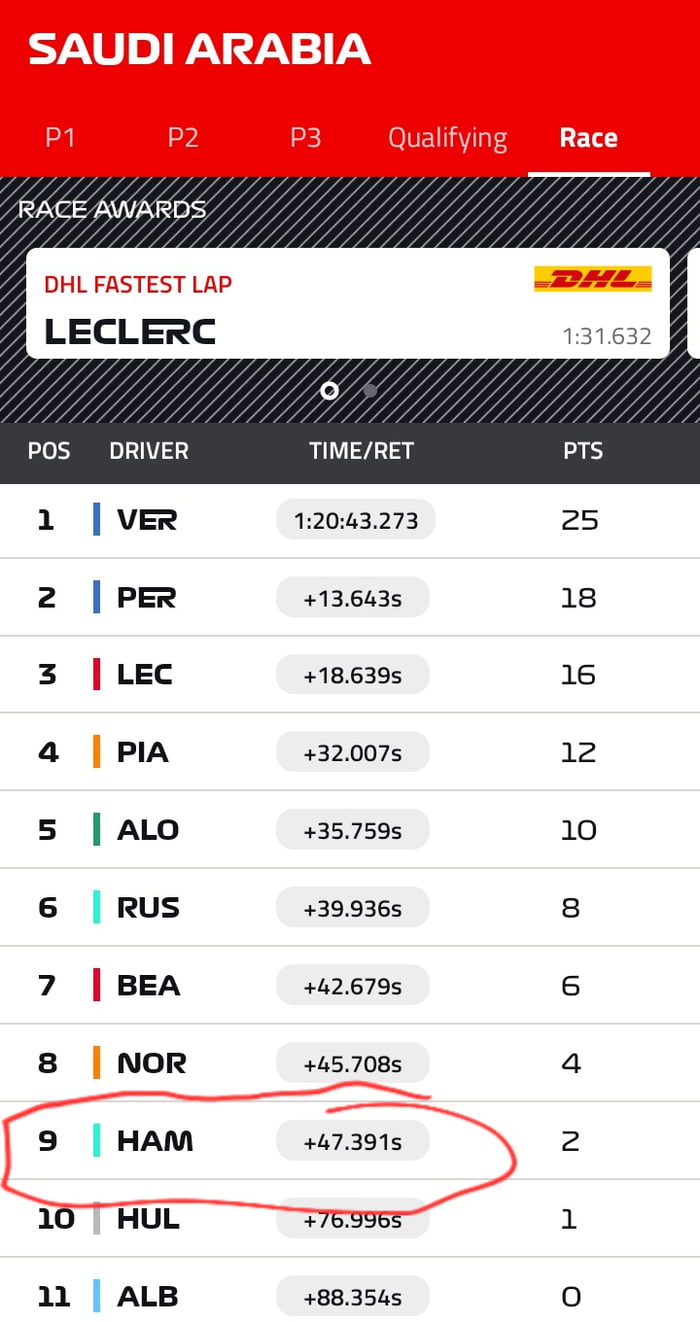This screenshot has height=1322, width=700.
Task: Click the BEA +42.679s time badge
Action: [352, 986]
